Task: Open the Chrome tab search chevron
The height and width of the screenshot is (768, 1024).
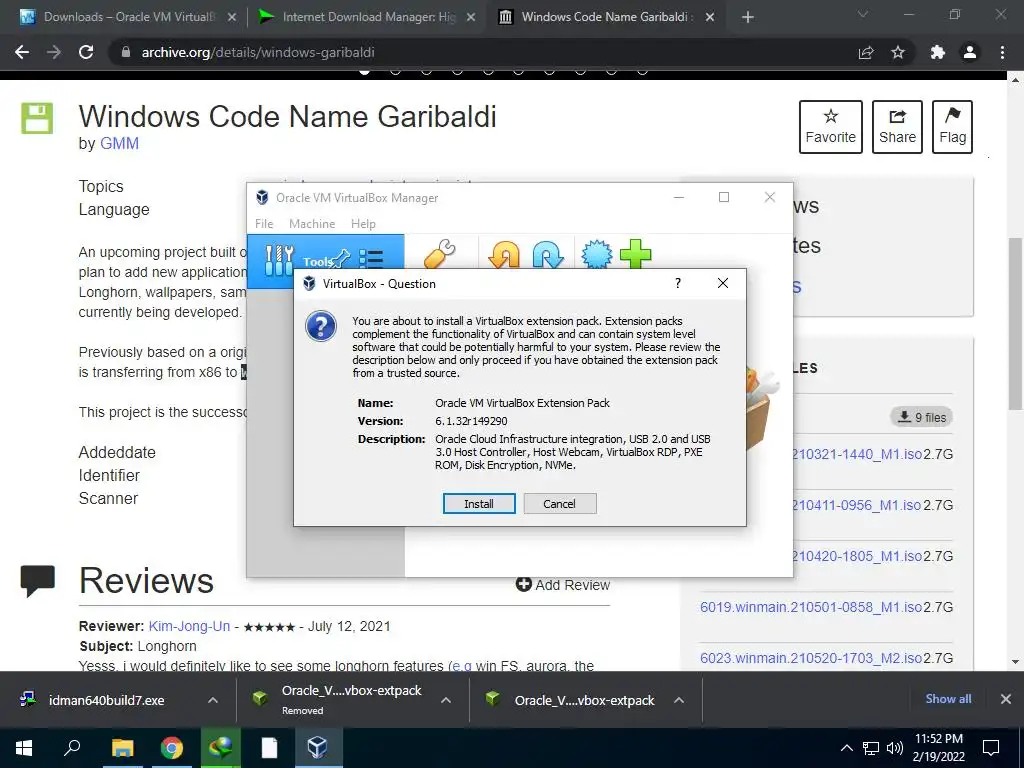Action: [x=863, y=15]
